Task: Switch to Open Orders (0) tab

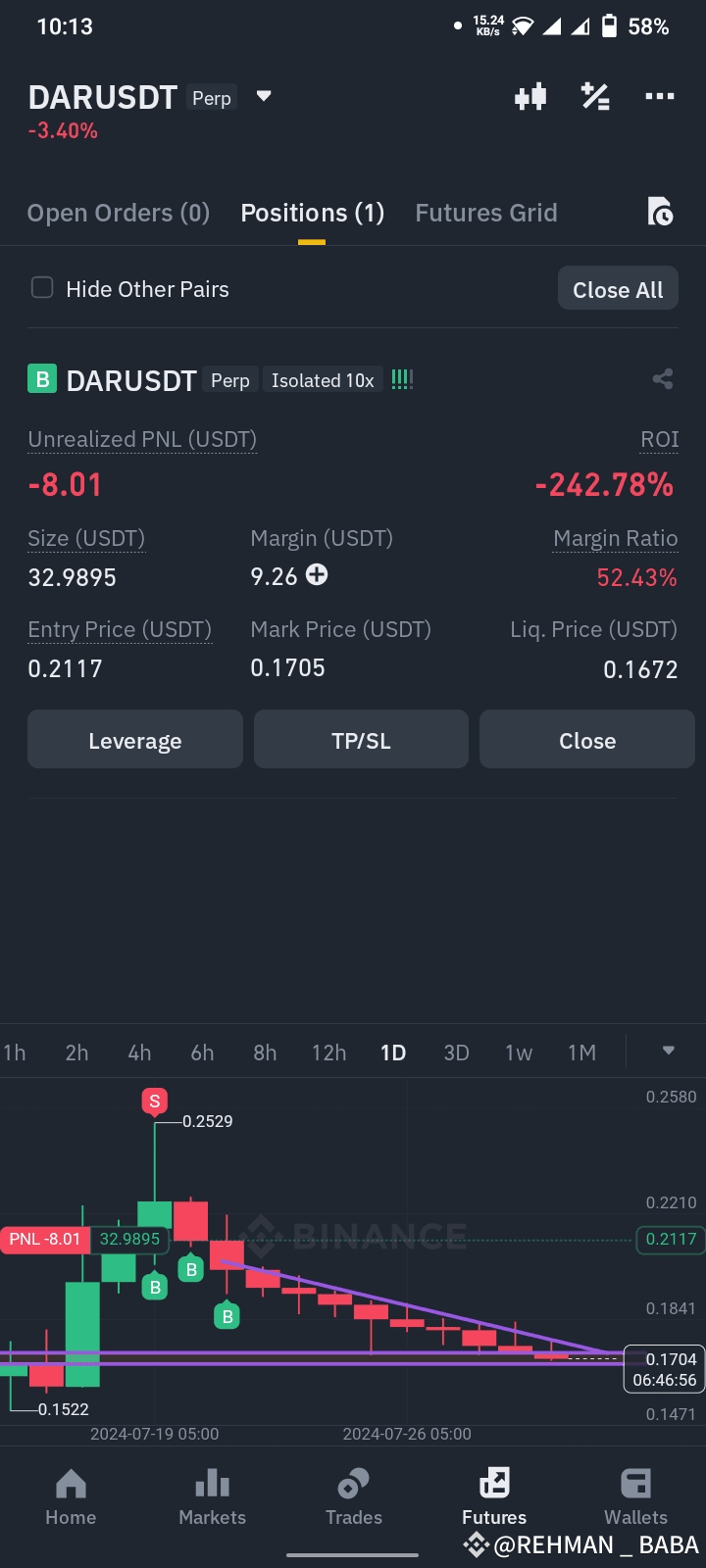Action: [119, 213]
